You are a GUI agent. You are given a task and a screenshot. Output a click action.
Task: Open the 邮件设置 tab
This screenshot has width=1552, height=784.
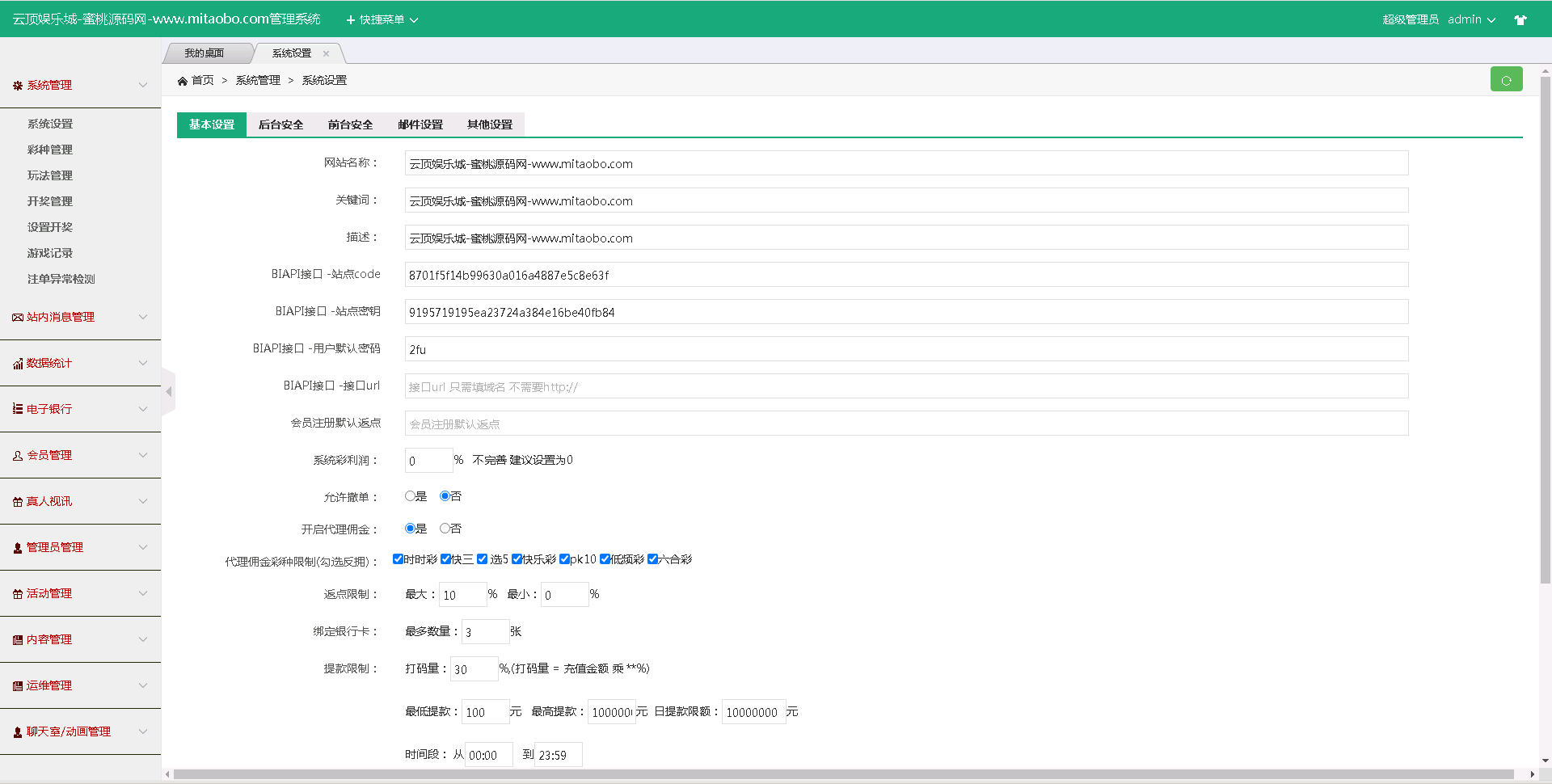420,124
